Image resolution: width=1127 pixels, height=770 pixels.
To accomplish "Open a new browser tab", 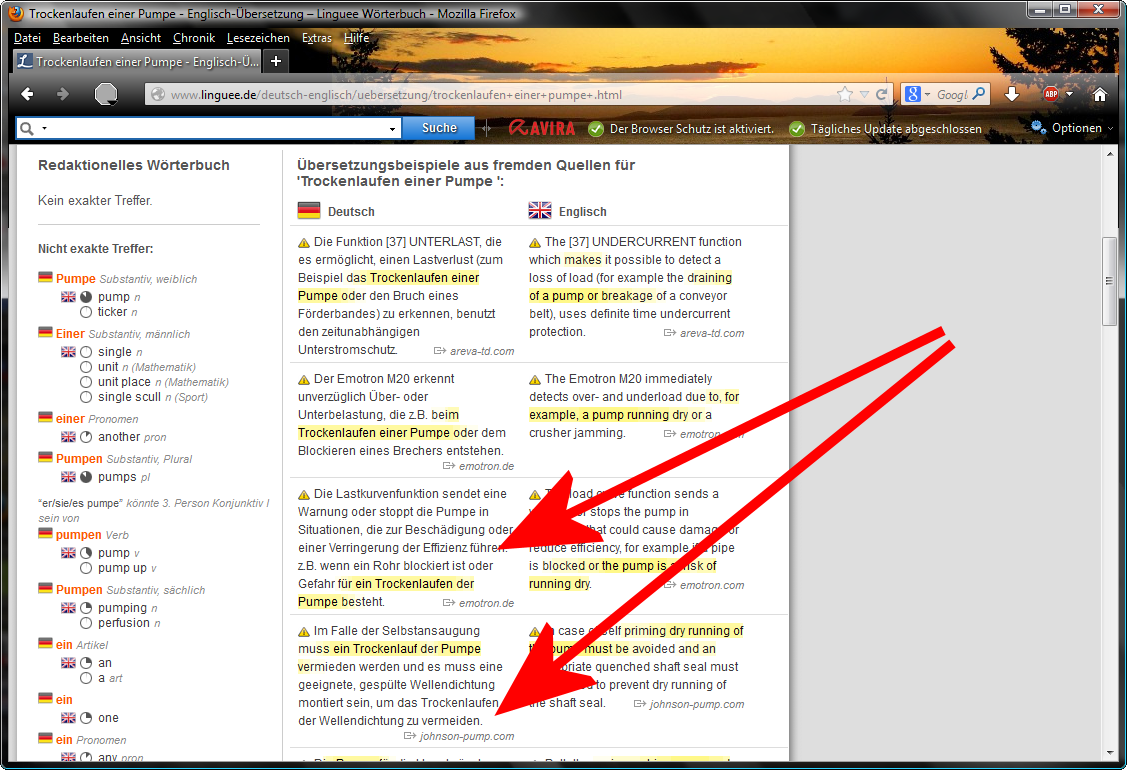I will [276, 61].
